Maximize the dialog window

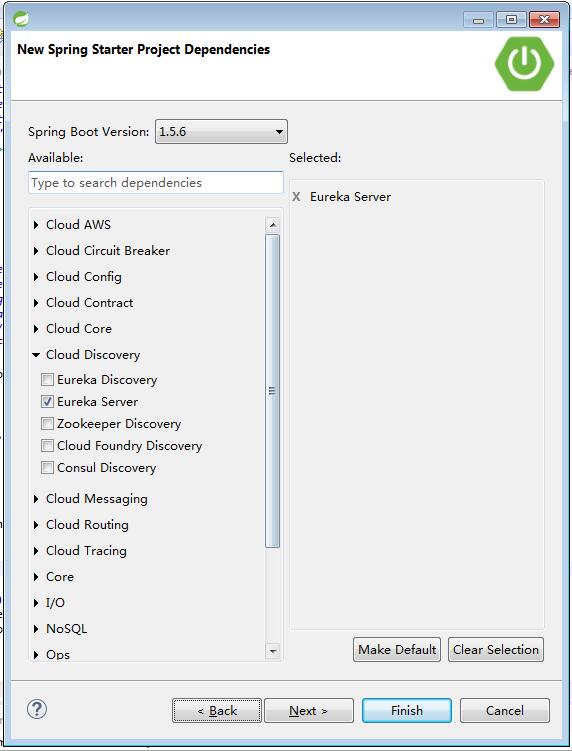pos(511,20)
